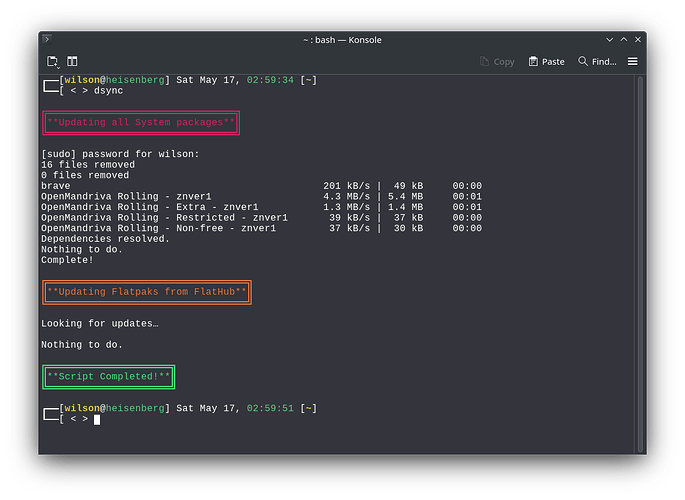Click the 'Script Completed!' banner

[x=109, y=377]
